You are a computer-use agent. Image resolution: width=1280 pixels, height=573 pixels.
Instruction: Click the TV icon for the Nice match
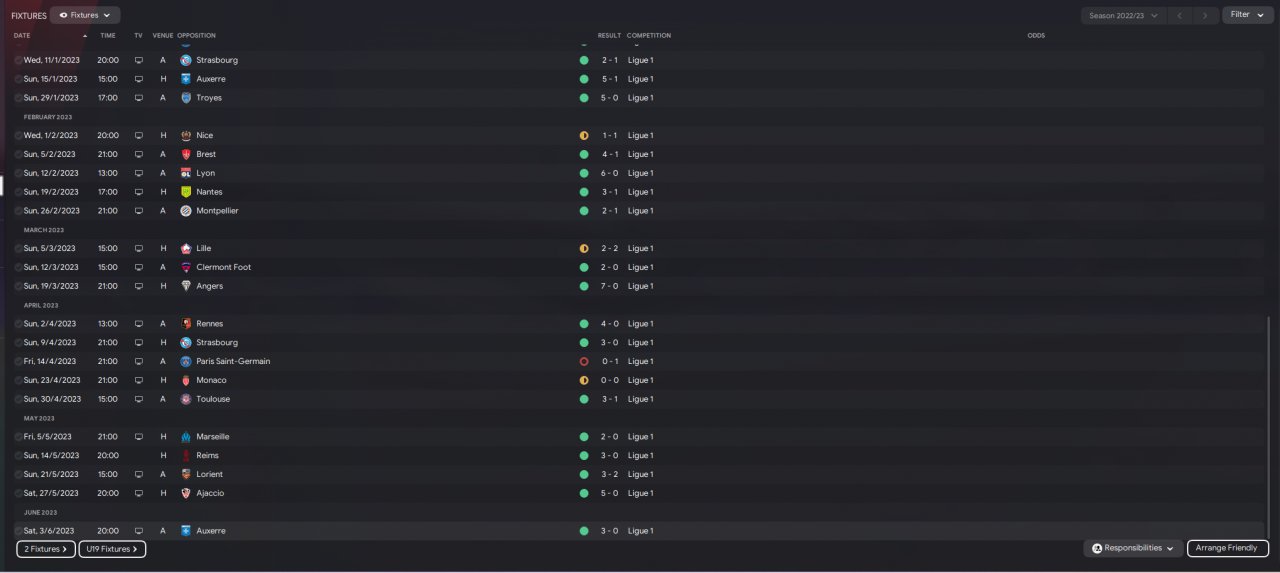[x=139, y=135]
